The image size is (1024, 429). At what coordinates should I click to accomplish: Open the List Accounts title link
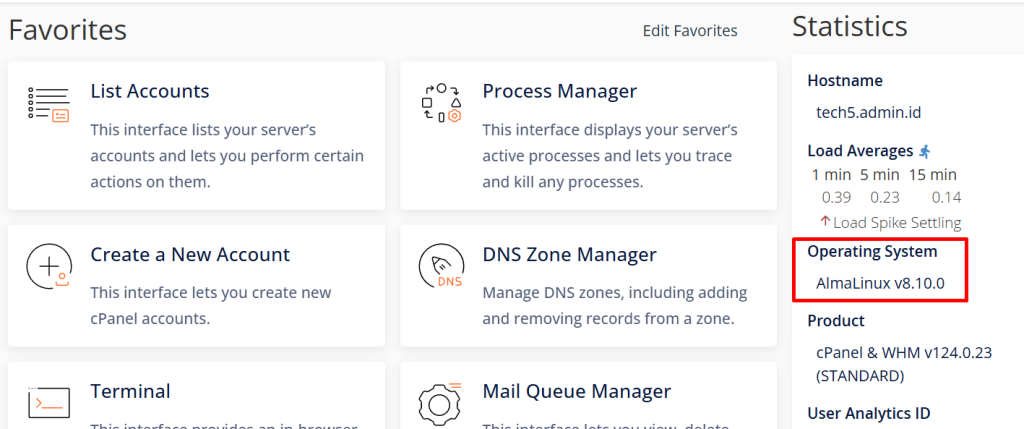150,91
